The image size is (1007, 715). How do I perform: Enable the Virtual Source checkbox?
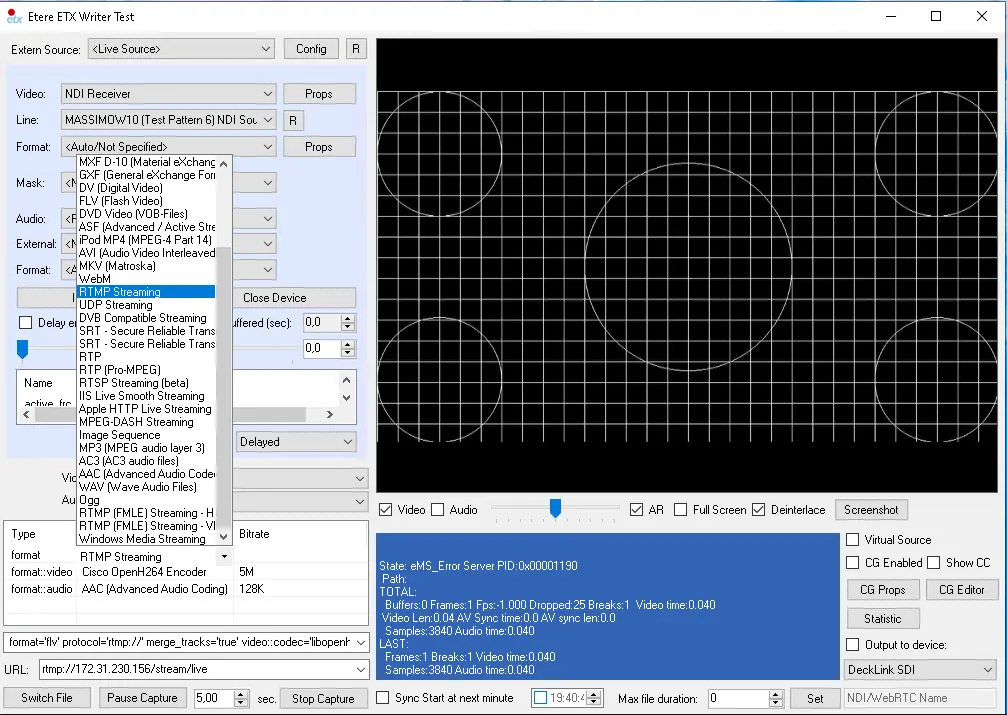pos(853,540)
